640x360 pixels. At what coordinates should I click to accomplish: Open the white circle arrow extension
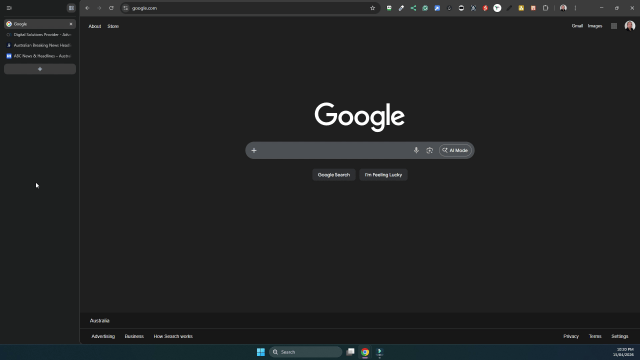[x=497, y=8]
